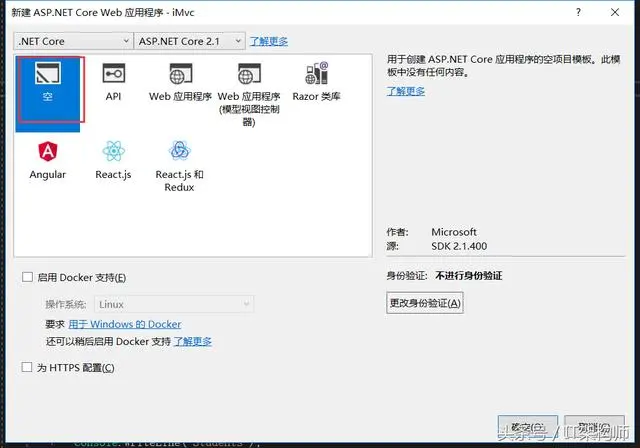This screenshot has height=448, width=640.
Task: Open 了解更多 link beside version dropdown
Action: tap(269, 41)
